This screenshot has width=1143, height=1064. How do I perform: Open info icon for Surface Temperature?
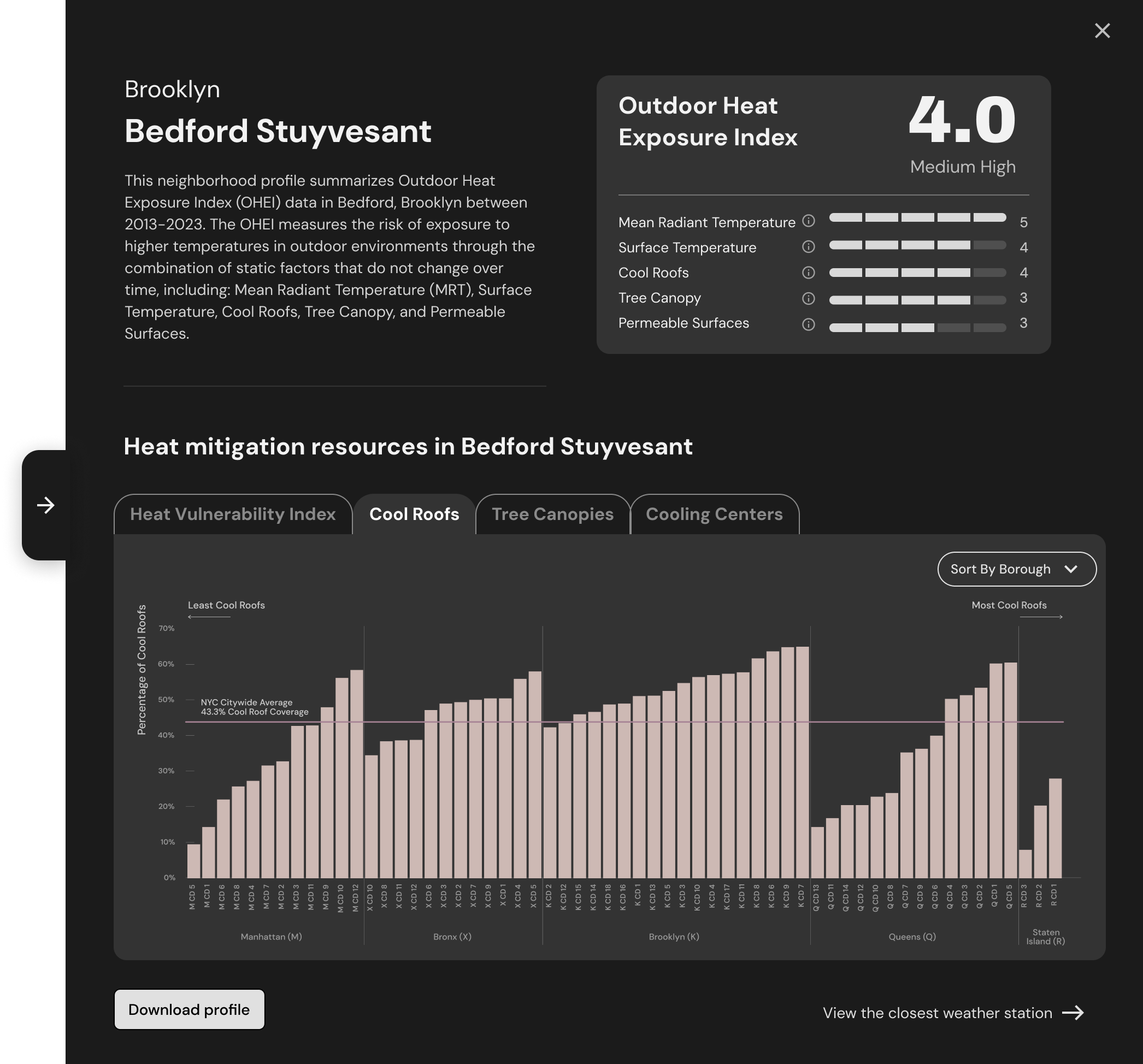[809, 246]
